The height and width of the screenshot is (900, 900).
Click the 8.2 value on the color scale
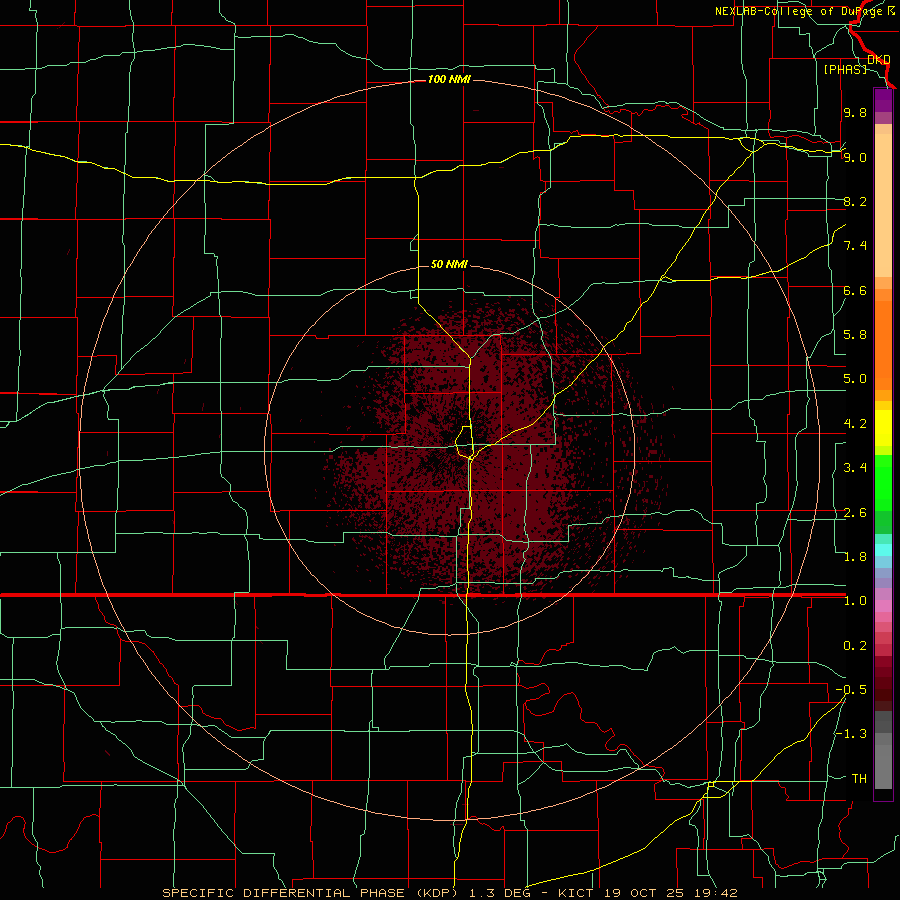pos(855,201)
